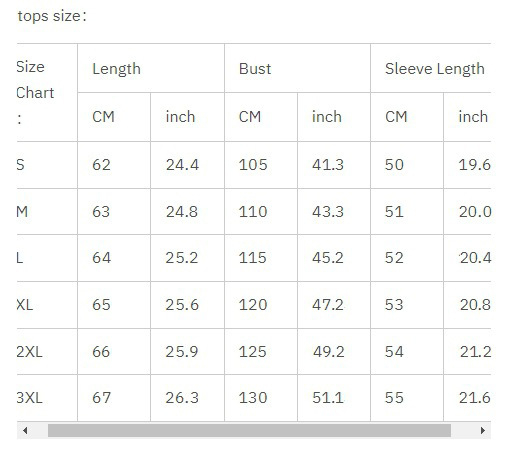This screenshot has height=450, width=505.
Task: Click length value 62 for size S
Action: coord(101,165)
